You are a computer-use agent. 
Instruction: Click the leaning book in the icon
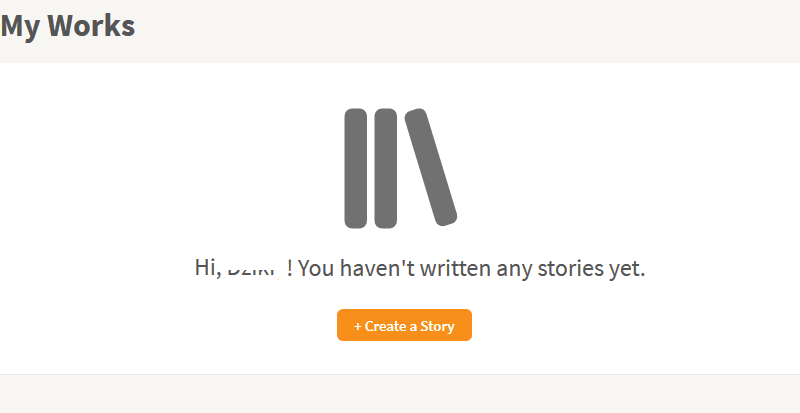431,167
